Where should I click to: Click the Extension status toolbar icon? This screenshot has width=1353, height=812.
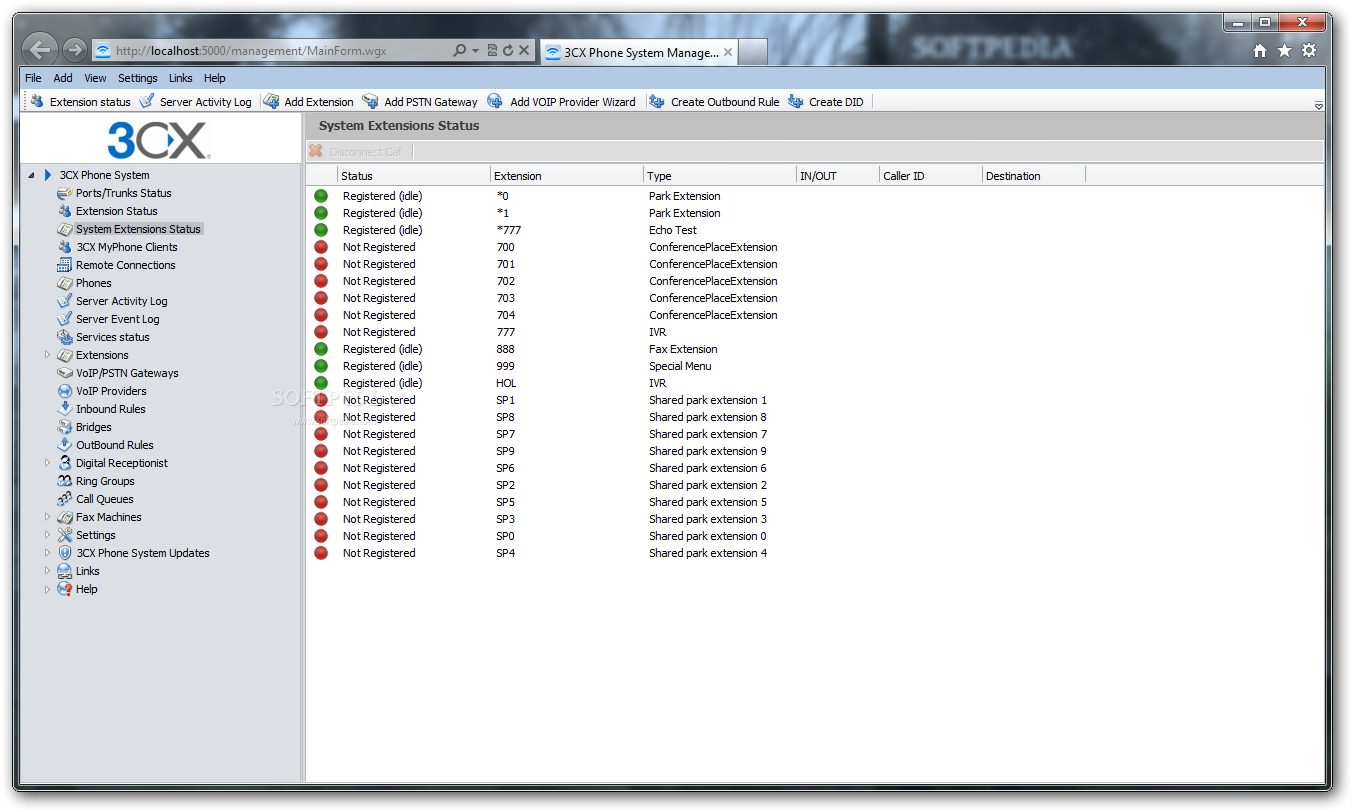(x=37, y=101)
